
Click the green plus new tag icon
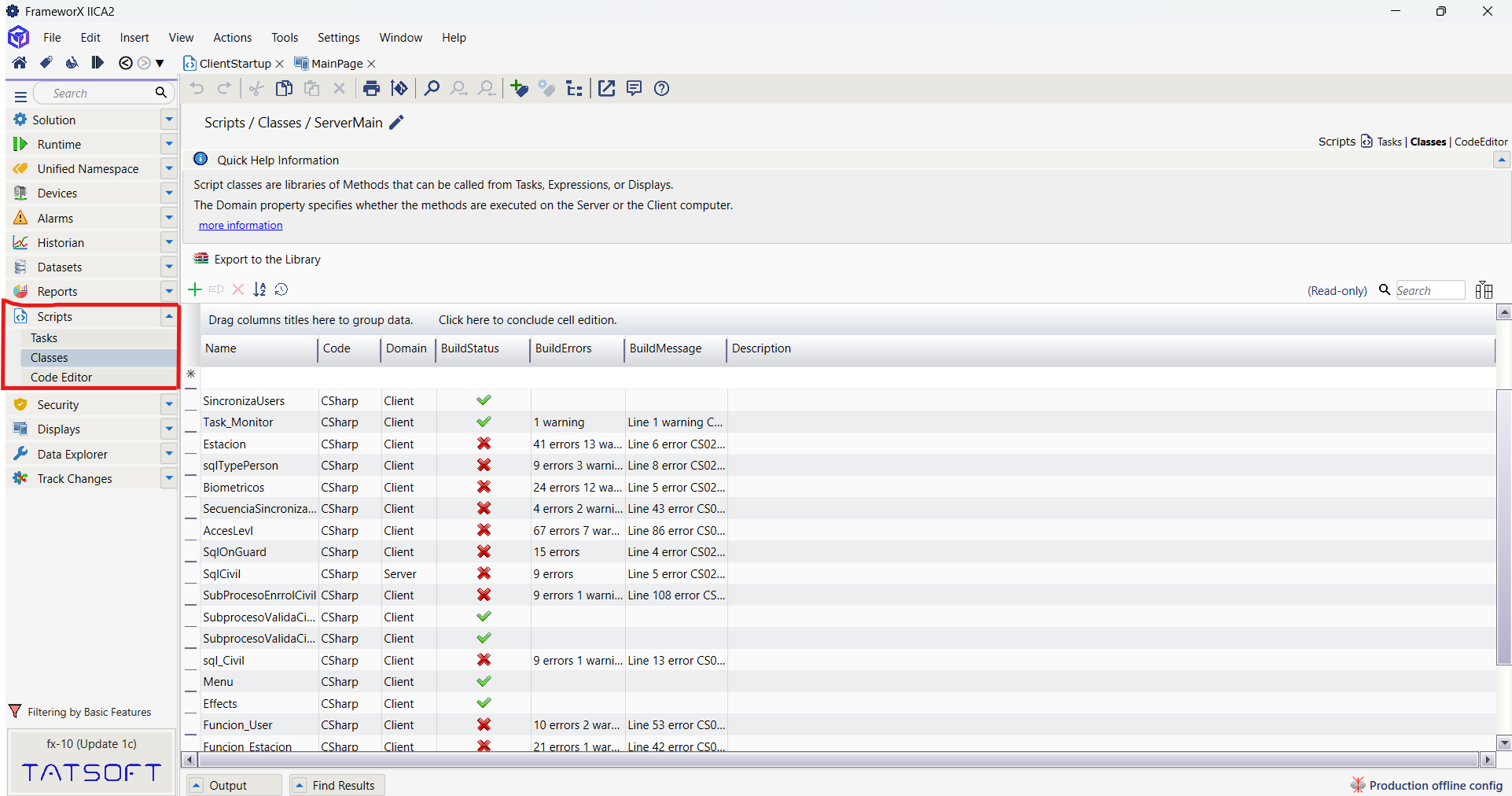click(x=519, y=88)
